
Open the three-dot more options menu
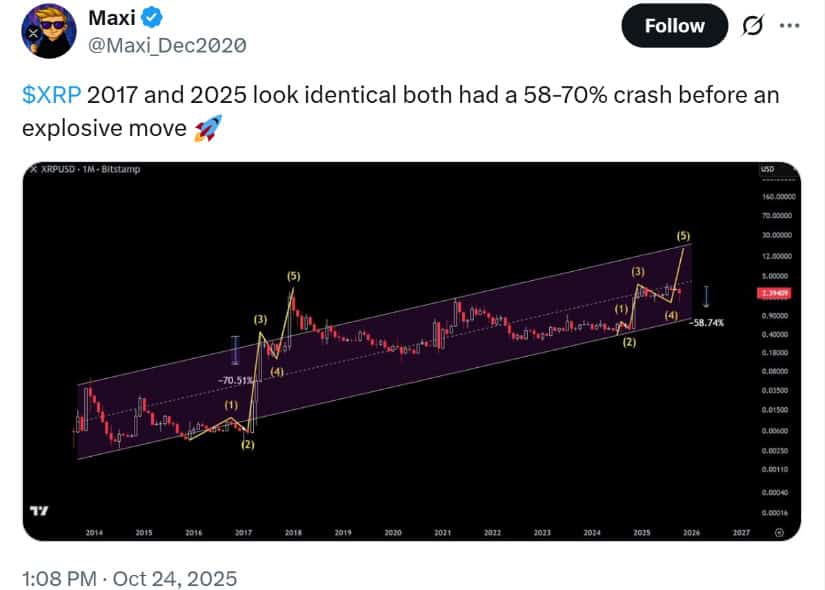coord(790,26)
